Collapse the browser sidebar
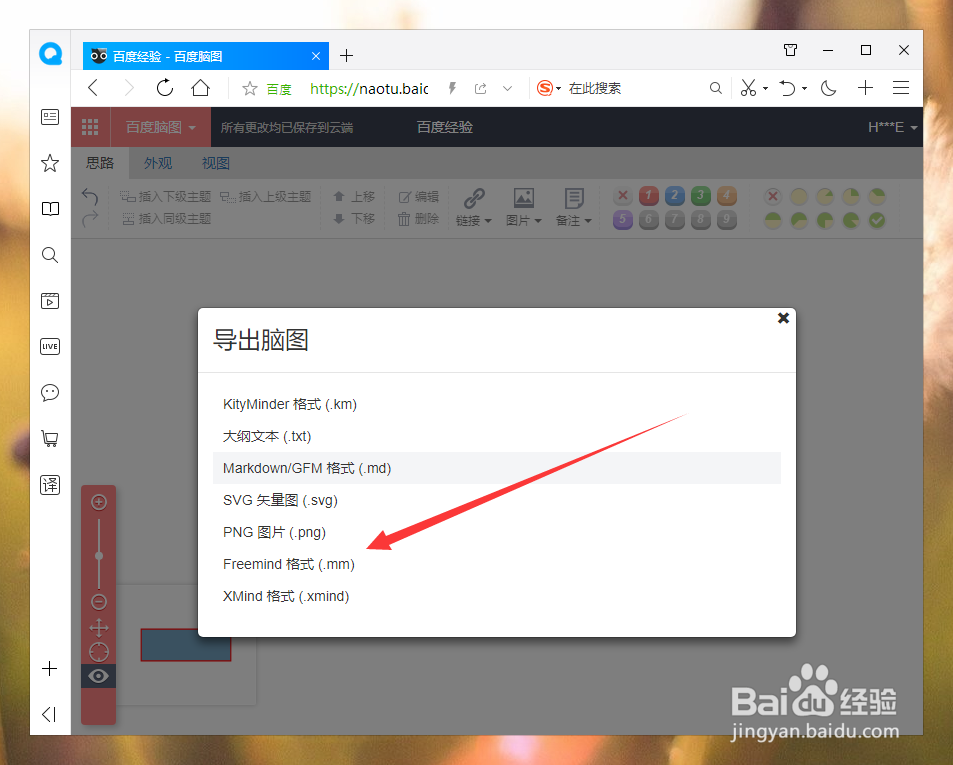Screen dimensions: 953x765 [x=49, y=714]
